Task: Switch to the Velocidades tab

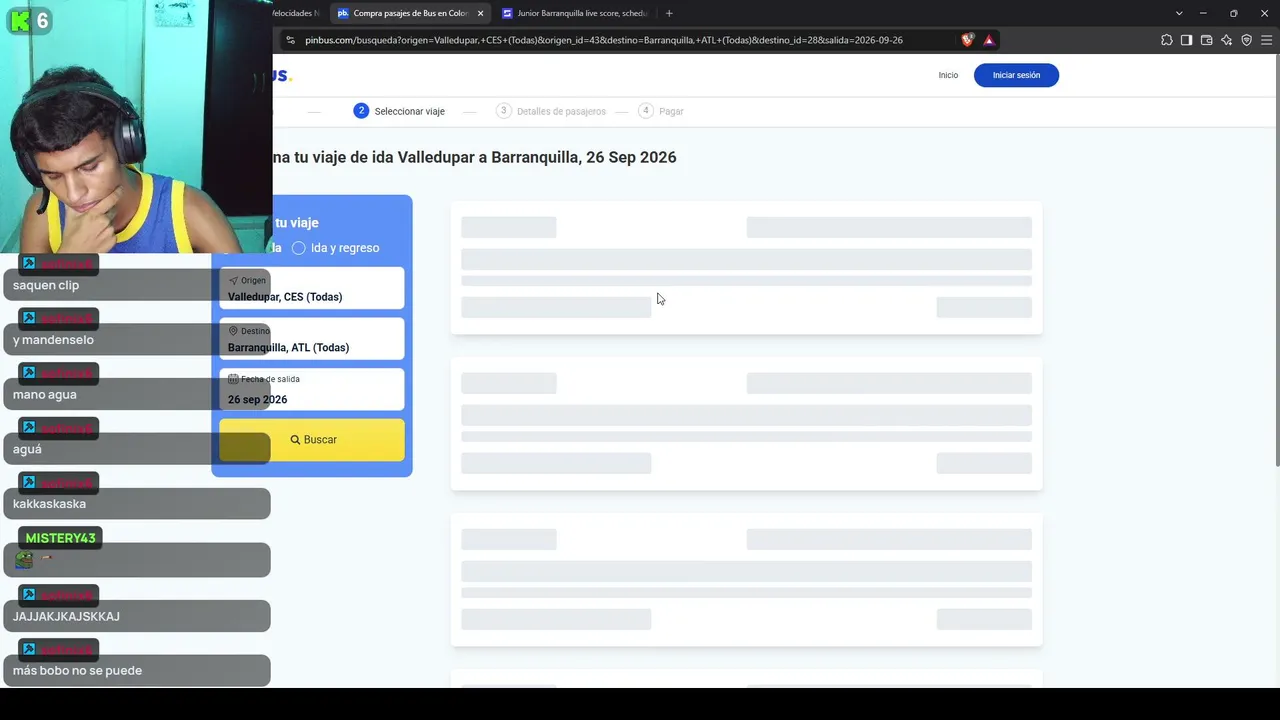Action: 296,13
